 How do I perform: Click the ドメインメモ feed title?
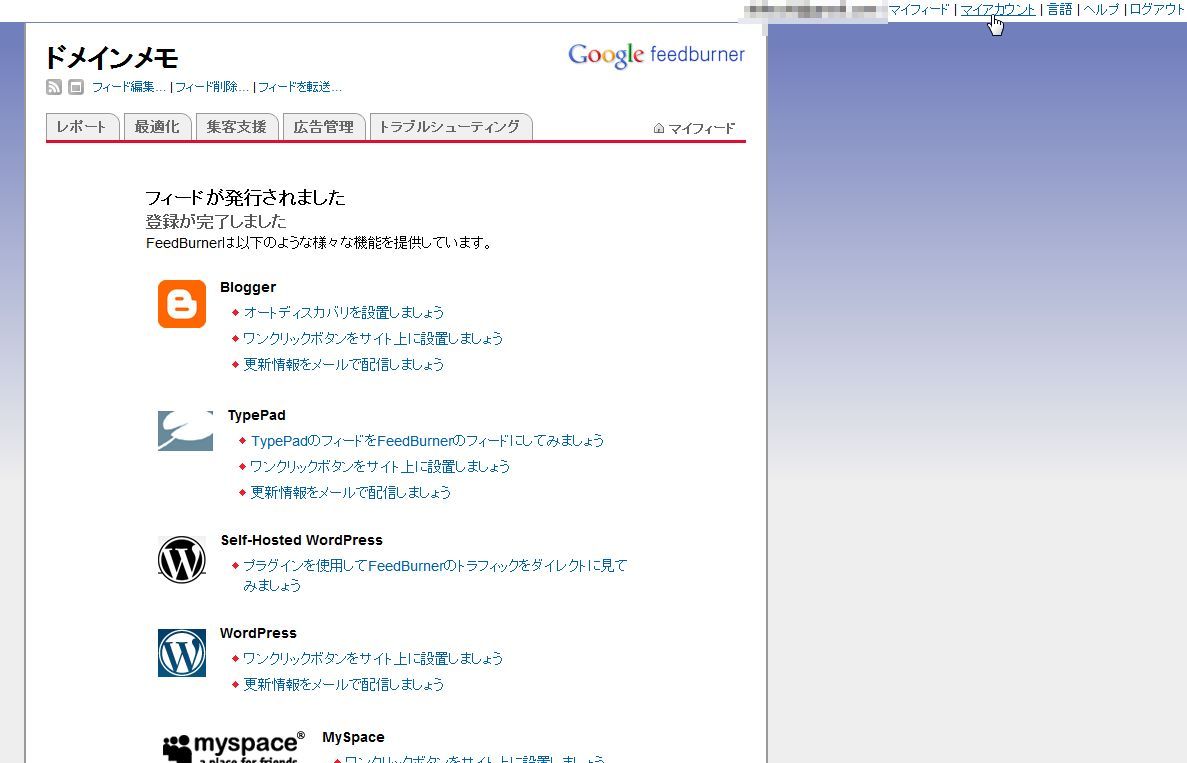[112, 58]
